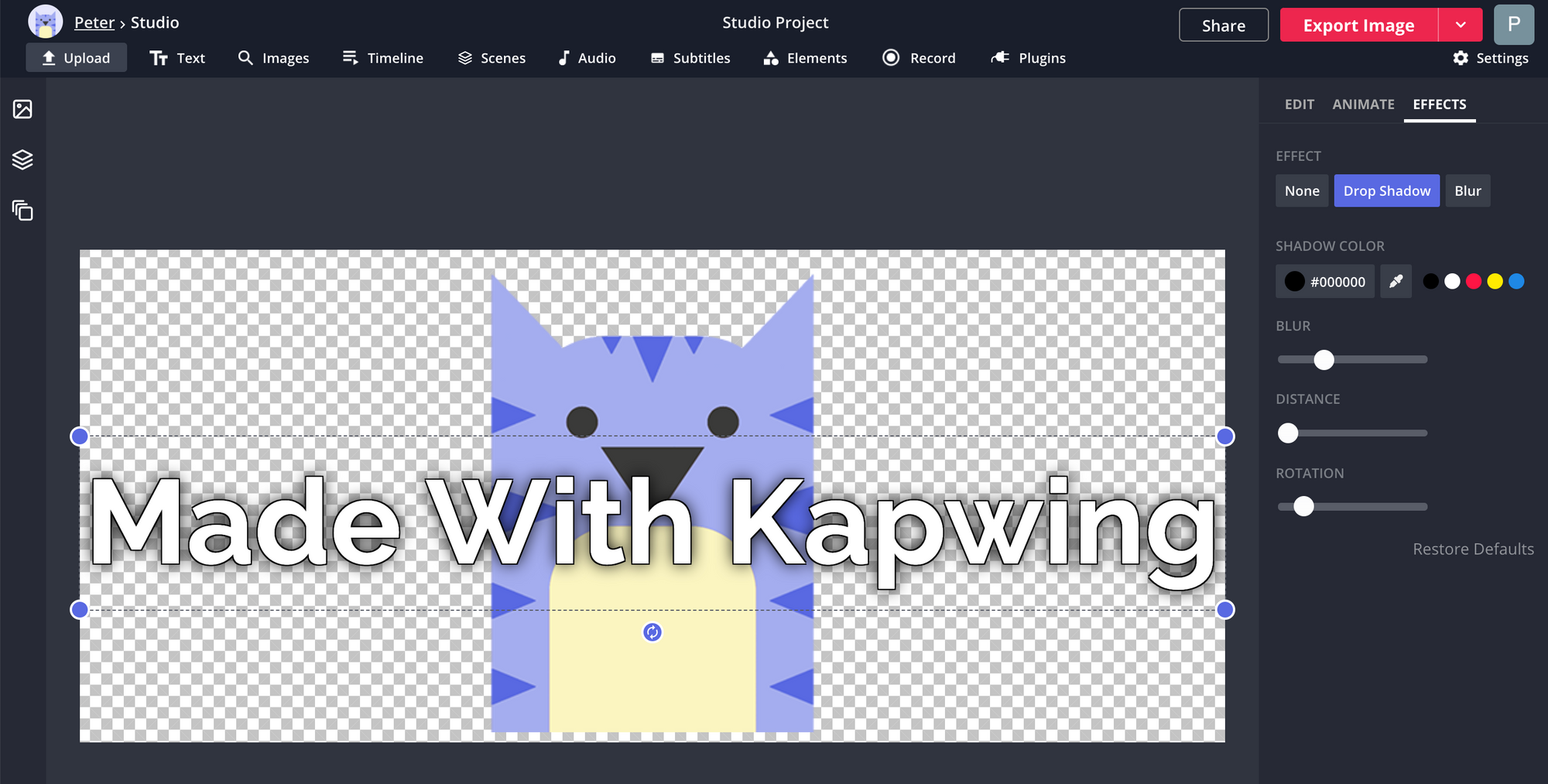Expand the export options dropdown arrow
Screen dimensions: 1548x784
(1461, 25)
